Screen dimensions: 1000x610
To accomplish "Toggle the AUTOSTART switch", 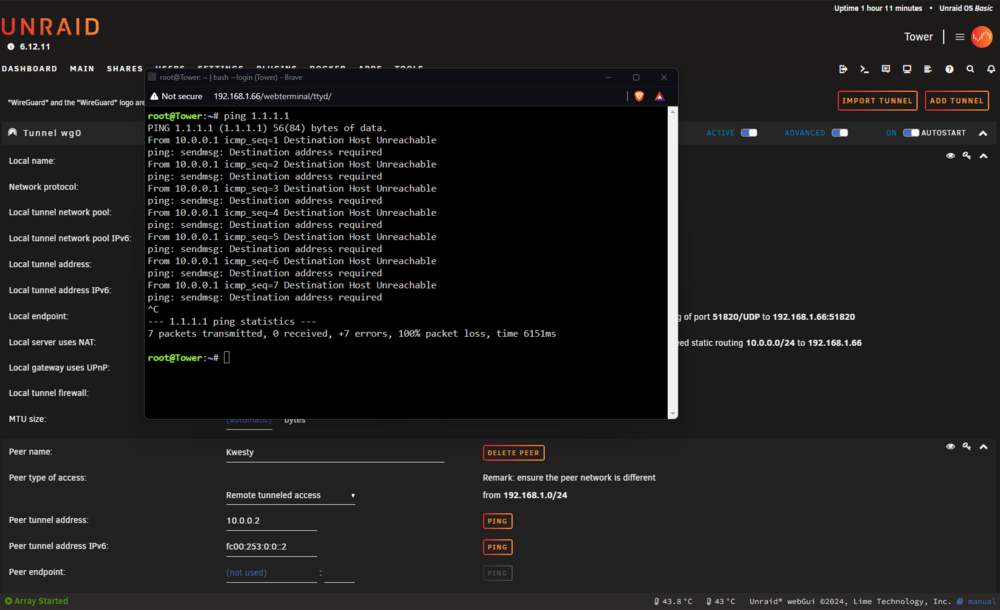I will (911, 133).
